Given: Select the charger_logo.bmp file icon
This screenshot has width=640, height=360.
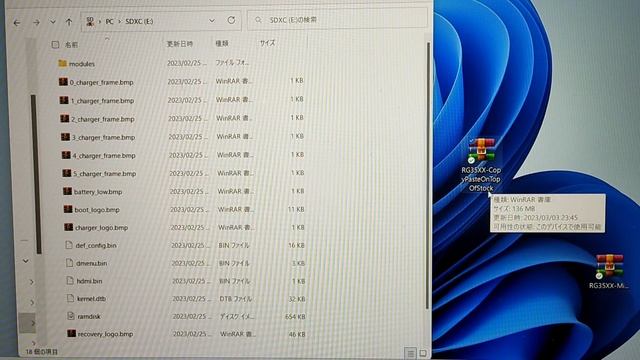Looking at the screenshot, I should pyautogui.click(x=69, y=227).
